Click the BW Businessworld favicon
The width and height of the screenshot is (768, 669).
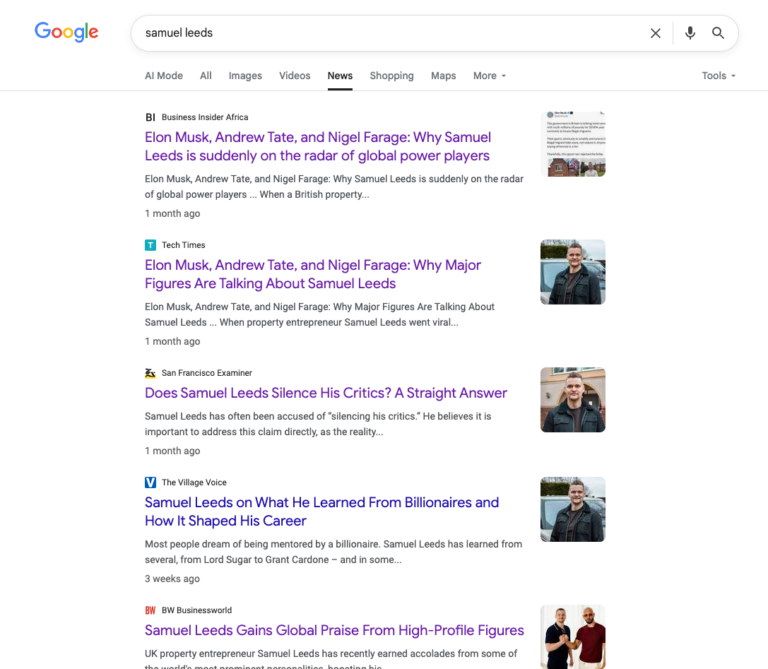pyautogui.click(x=150, y=610)
